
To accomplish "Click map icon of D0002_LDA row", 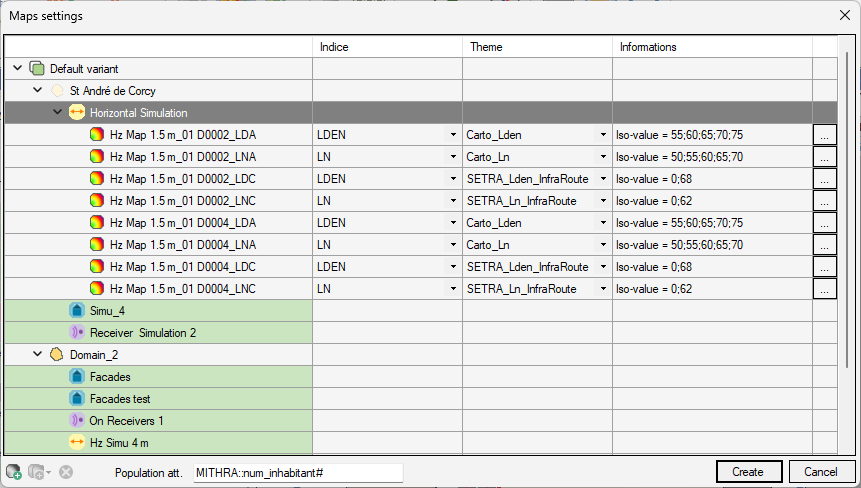I will coord(97,134).
